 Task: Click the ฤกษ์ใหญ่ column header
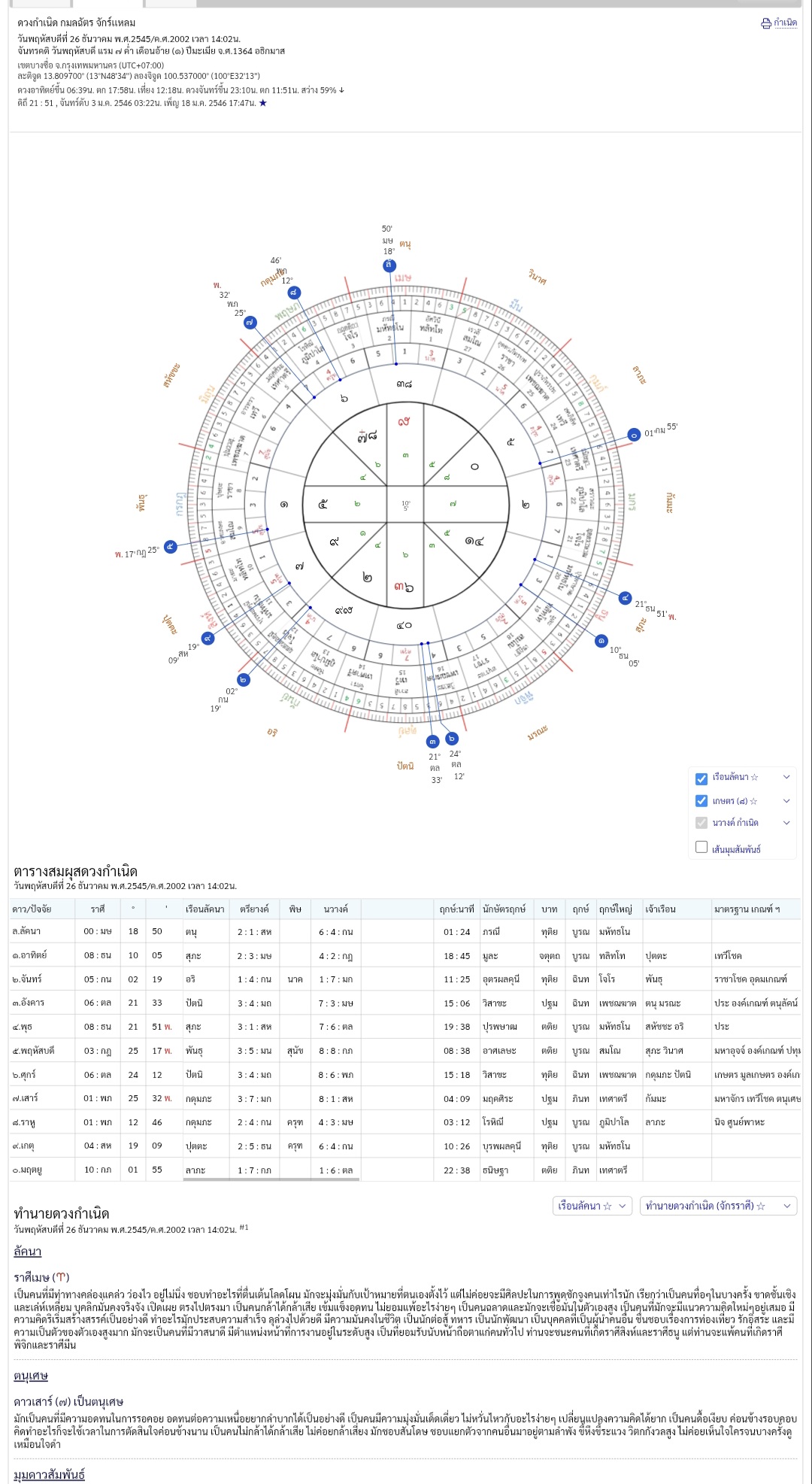pos(615,909)
